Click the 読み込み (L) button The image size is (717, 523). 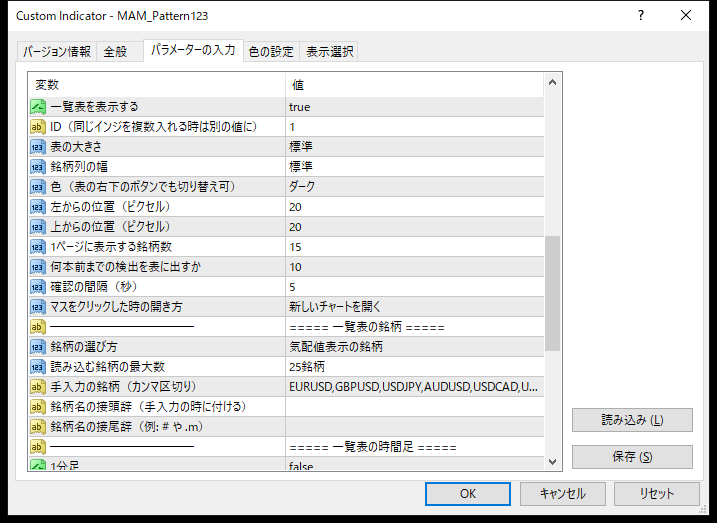click(x=632, y=420)
